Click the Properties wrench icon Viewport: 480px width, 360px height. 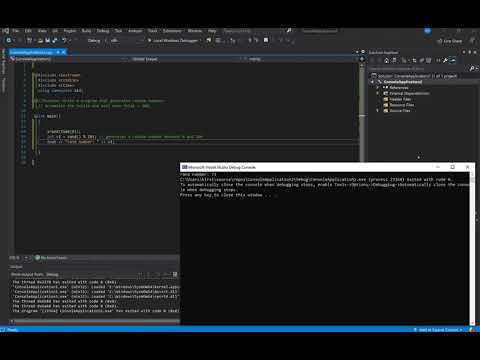coord(445,60)
